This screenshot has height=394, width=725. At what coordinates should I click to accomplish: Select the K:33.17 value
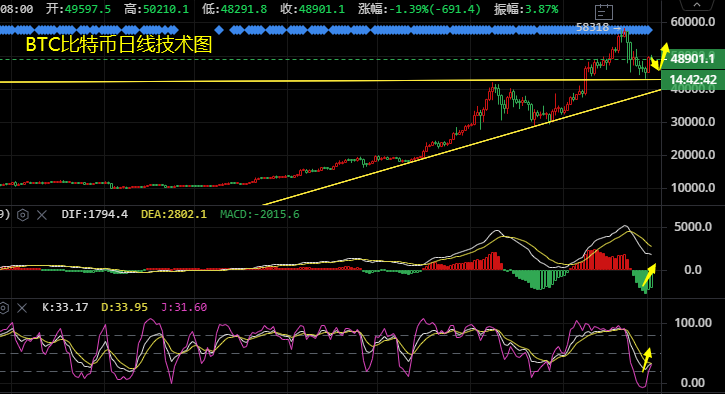(x=65, y=308)
